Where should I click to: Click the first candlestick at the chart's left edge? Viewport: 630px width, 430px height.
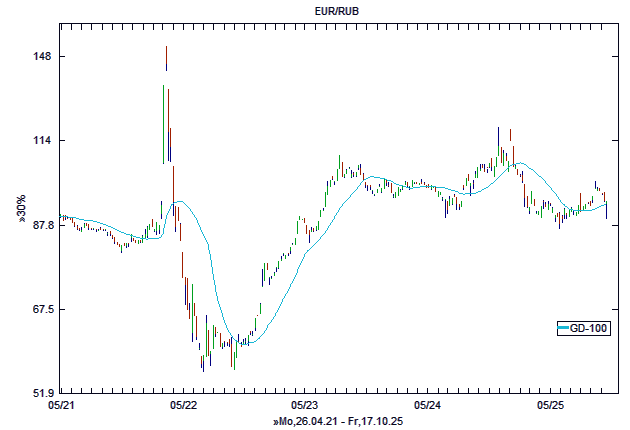61,216
